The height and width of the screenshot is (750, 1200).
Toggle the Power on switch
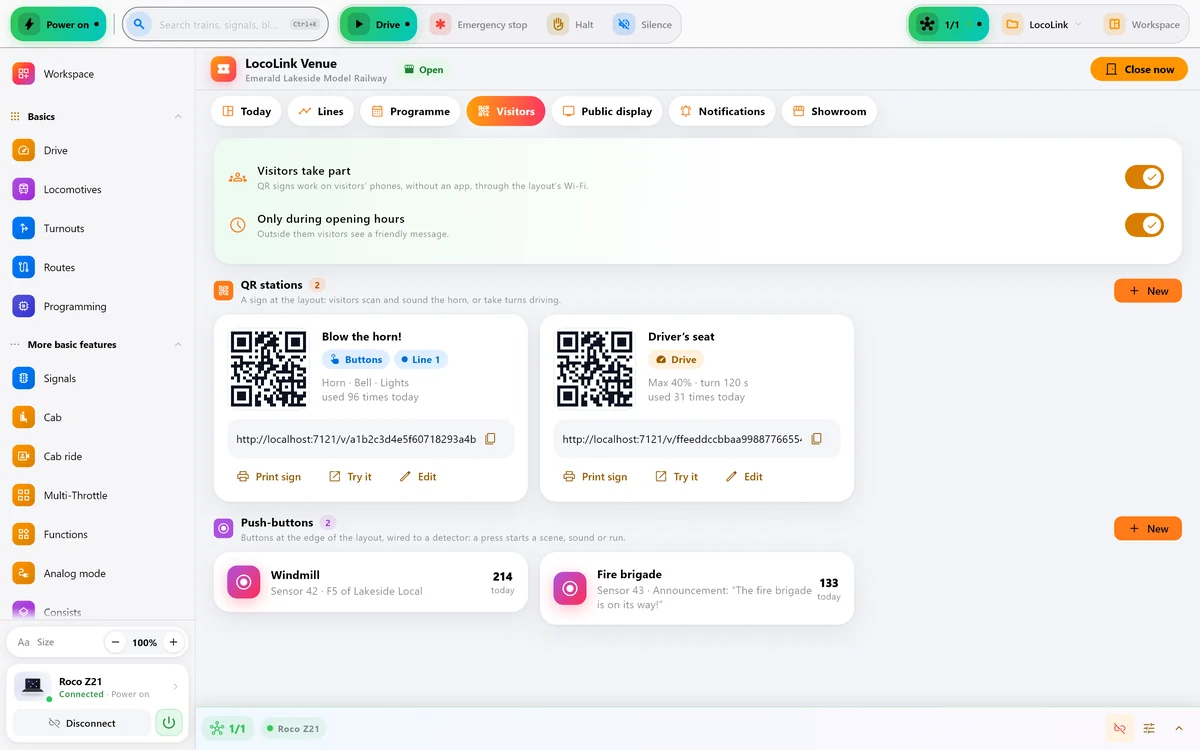(x=58, y=24)
